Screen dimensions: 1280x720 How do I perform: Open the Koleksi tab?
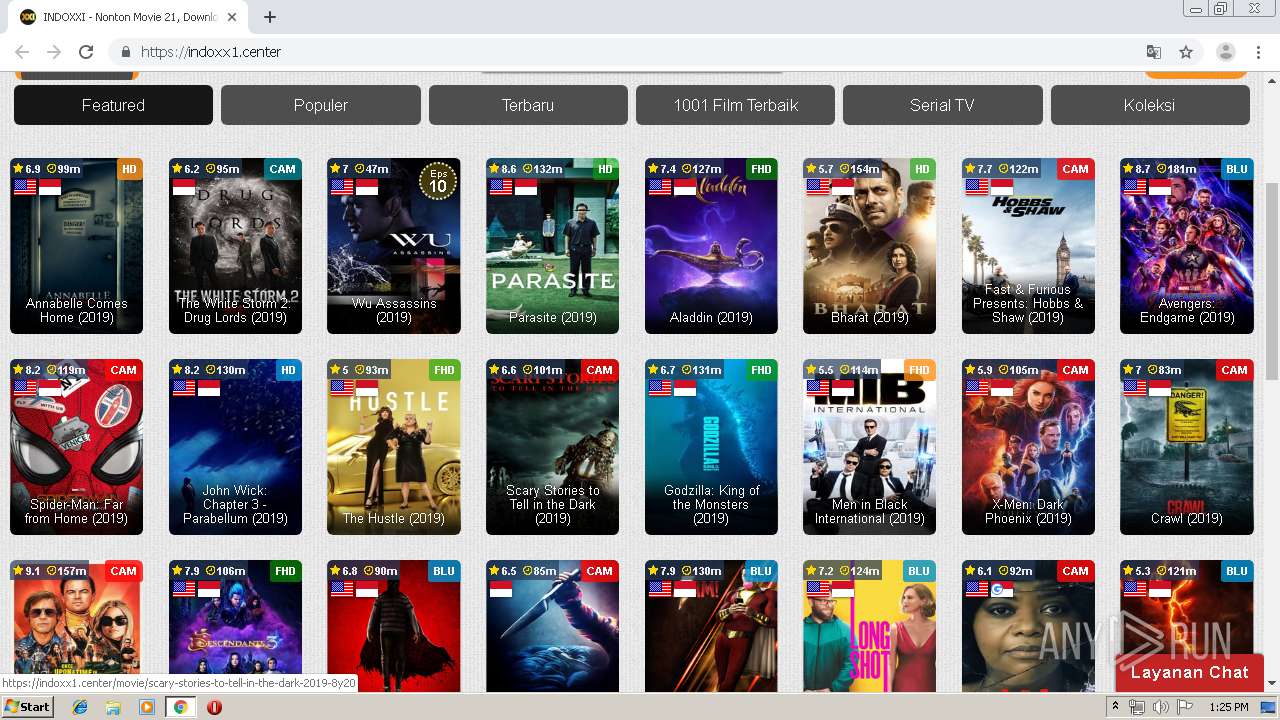[1150, 105]
